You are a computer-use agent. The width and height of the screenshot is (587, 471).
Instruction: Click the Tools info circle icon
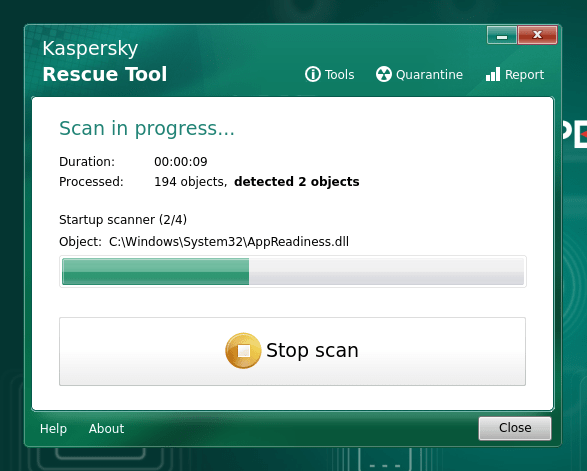pyautogui.click(x=313, y=74)
